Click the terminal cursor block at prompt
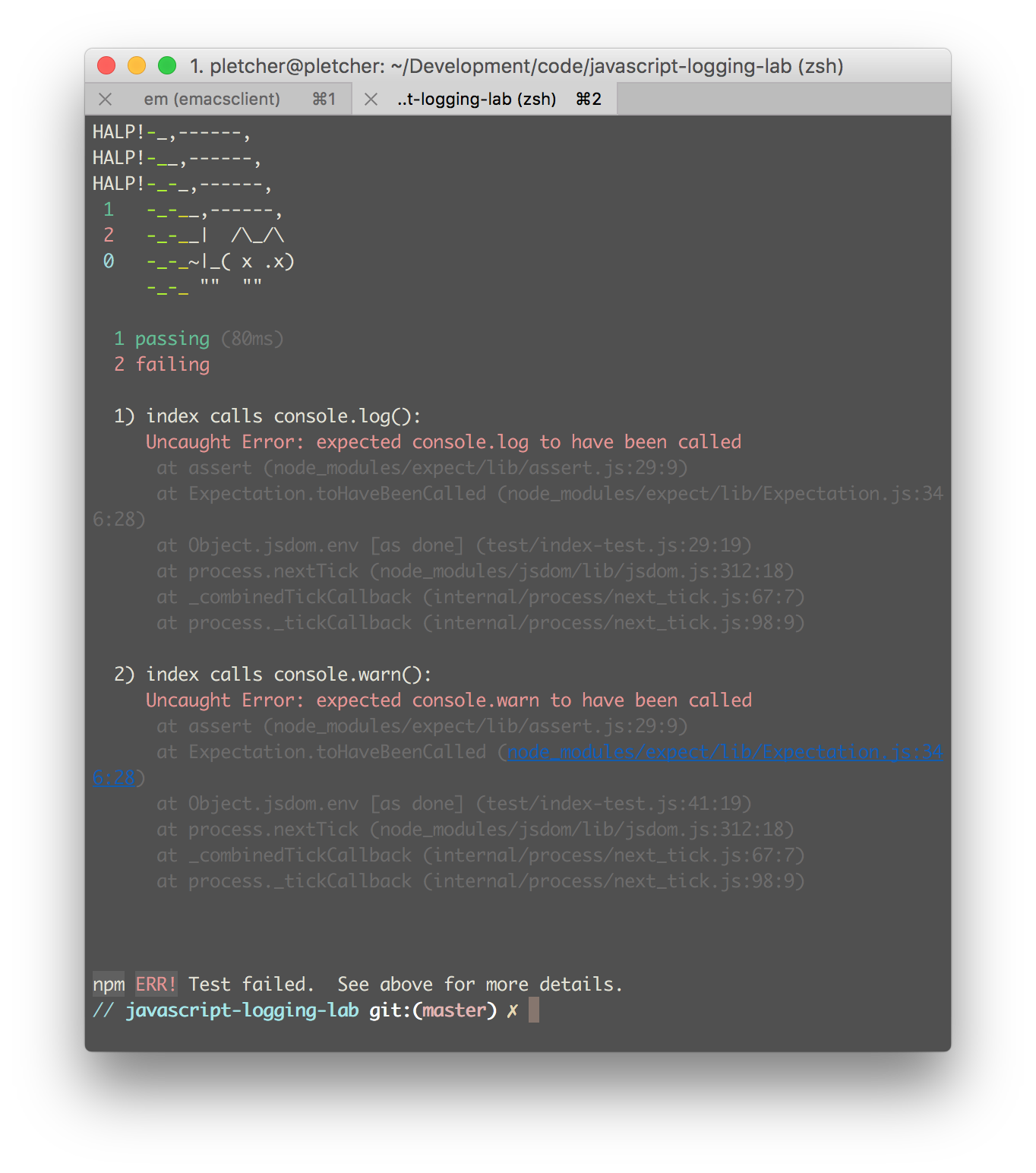1036x1173 pixels. tap(534, 1010)
